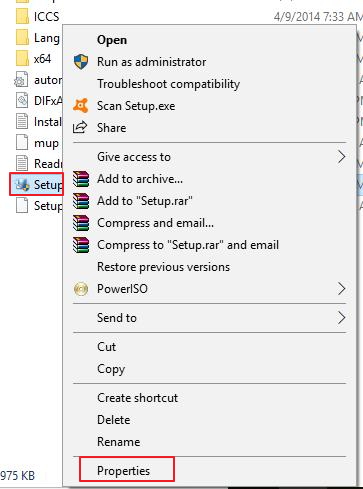Select the Instal text file icon
363x489 pixels.
tap(22, 122)
